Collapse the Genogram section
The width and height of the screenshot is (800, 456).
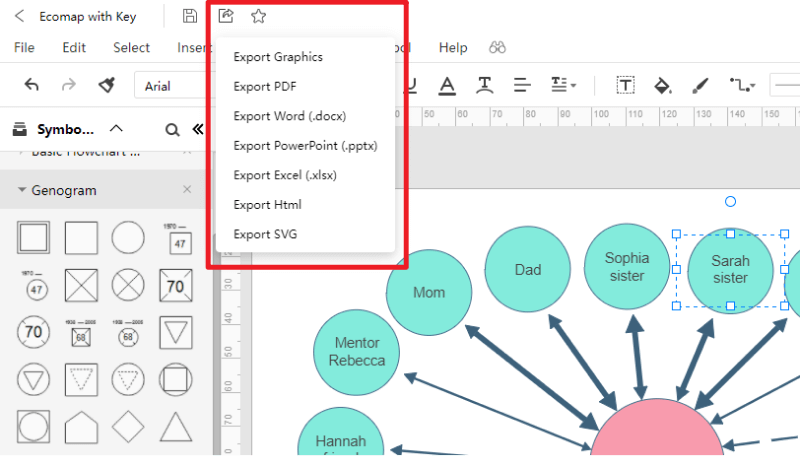22,190
